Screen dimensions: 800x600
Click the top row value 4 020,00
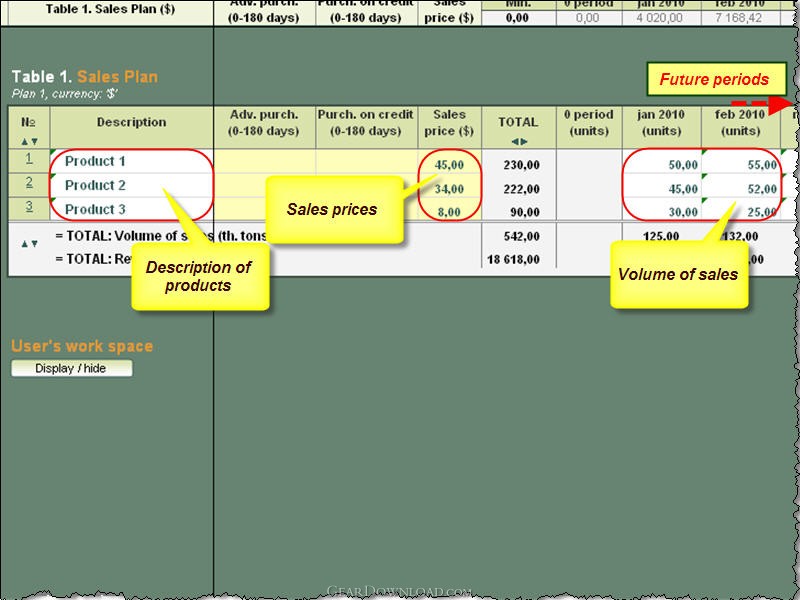point(659,18)
